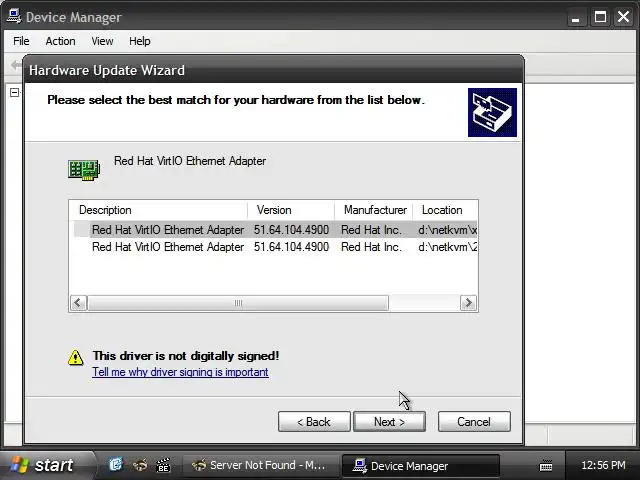Sort by Manufacturer column header
The height and width of the screenshot is (480, 640).
[374, 210]
